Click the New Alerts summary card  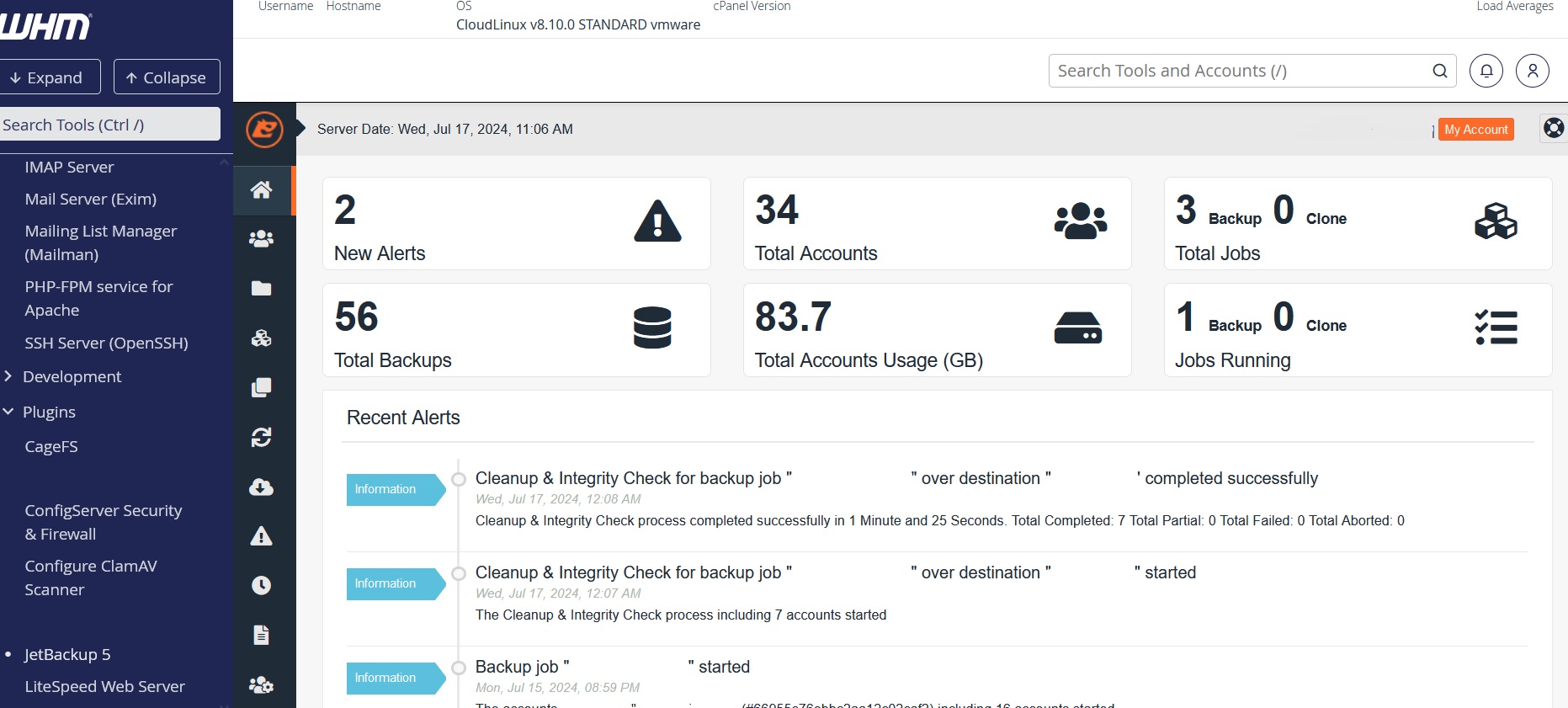pyautogui.click(x=516, y=224)
